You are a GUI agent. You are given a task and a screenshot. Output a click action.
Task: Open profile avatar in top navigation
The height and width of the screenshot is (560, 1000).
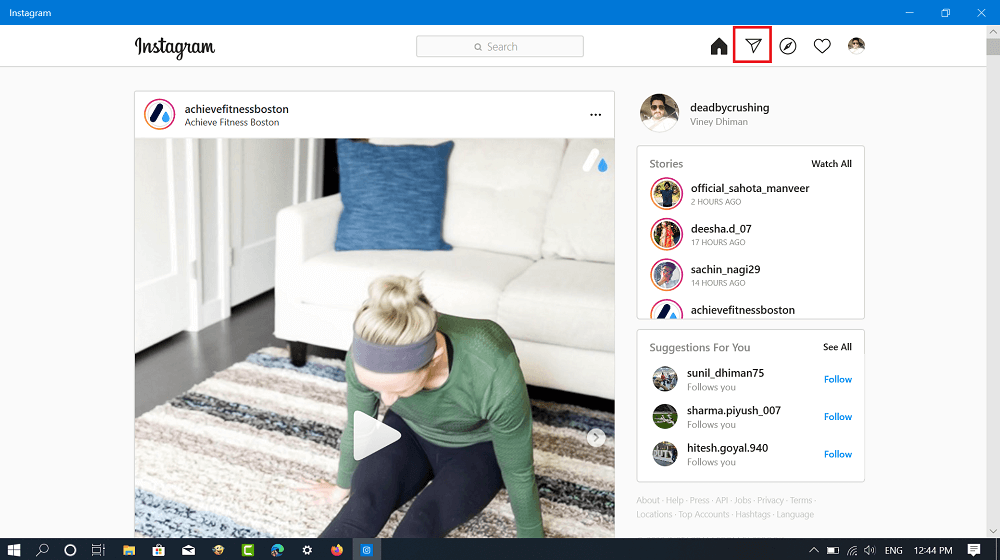tap(856, 46)
